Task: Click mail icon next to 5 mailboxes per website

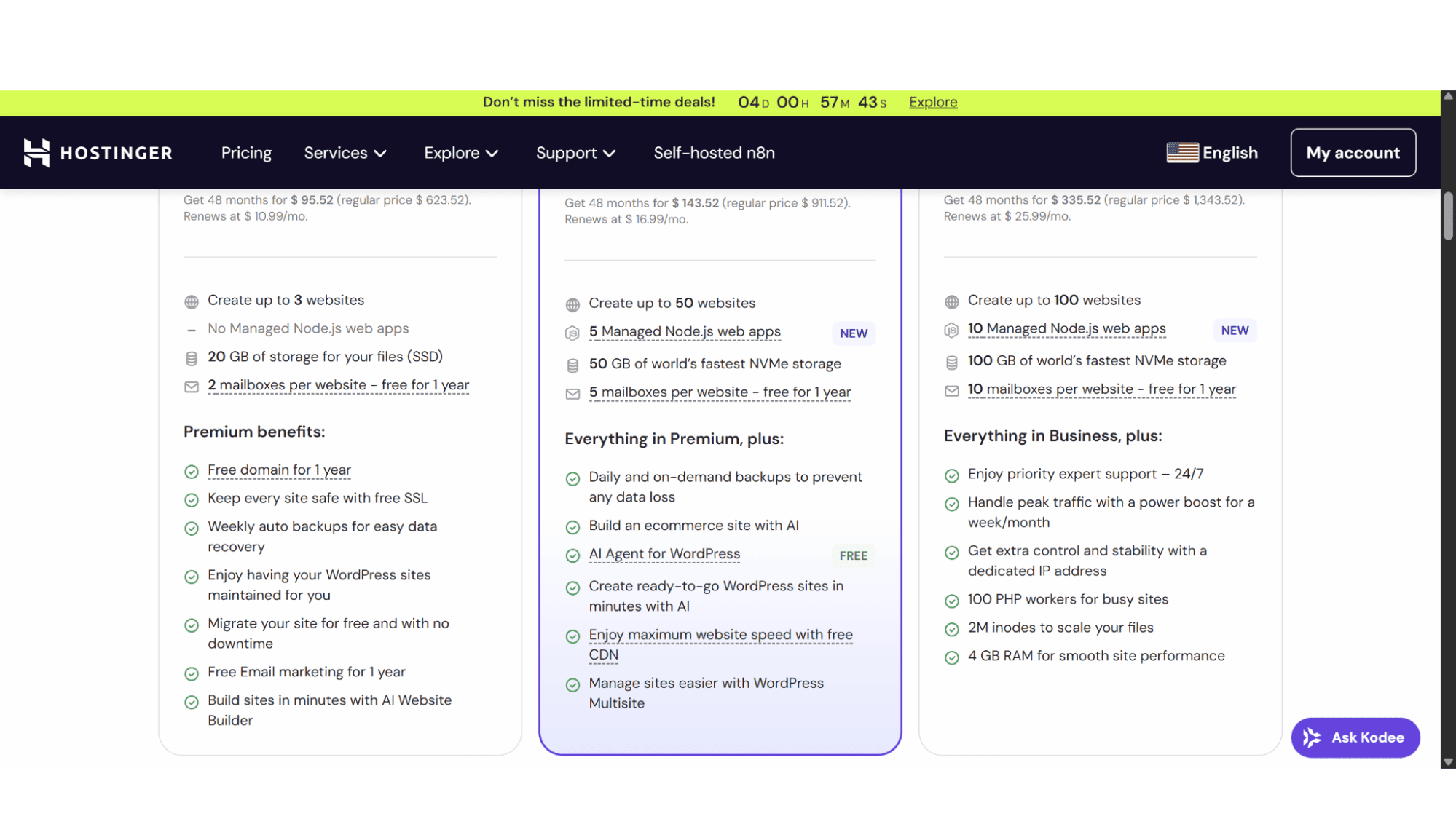Action: pyautogui.click(x=572, y=394)
